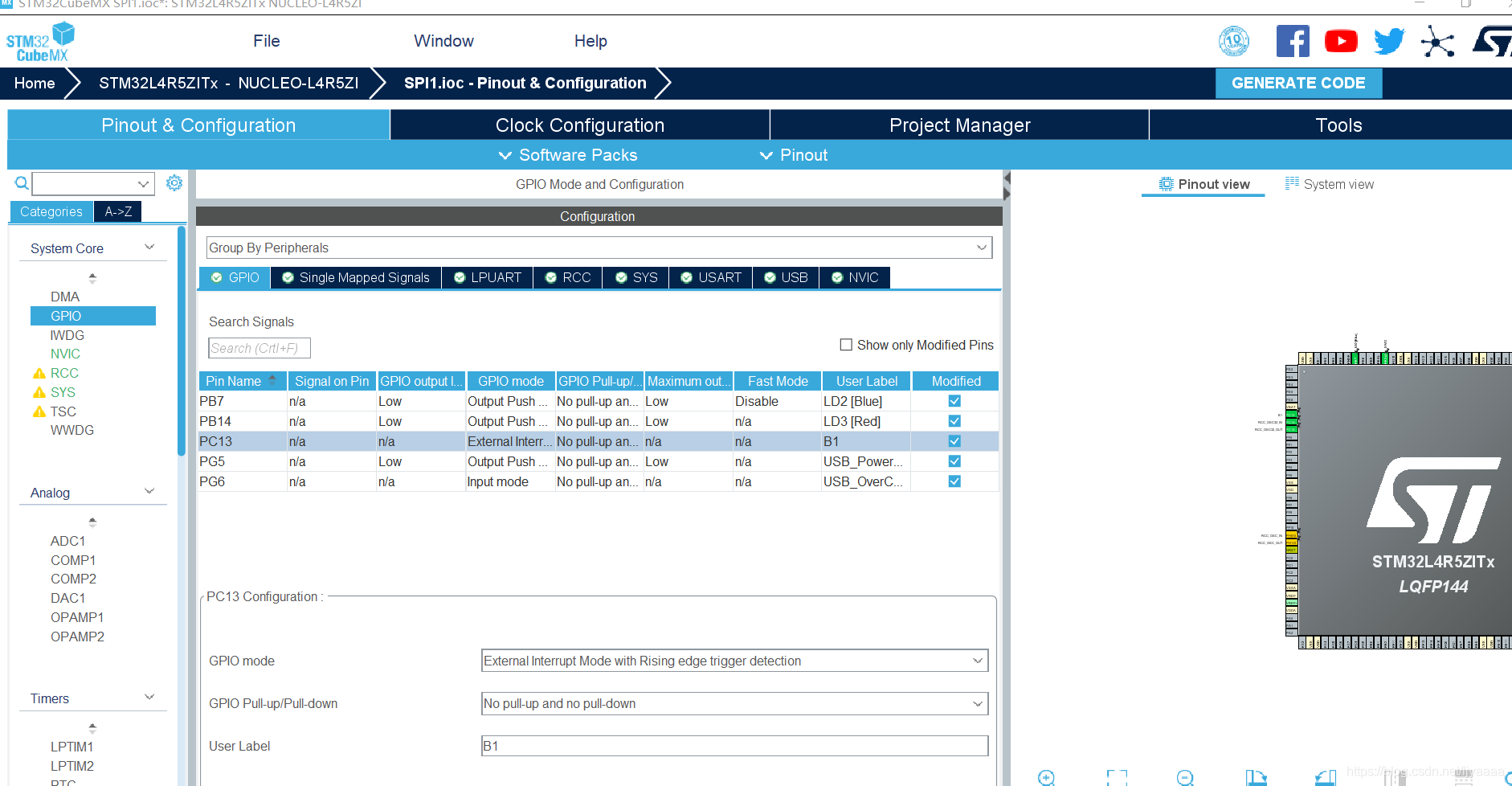
Task: Open the Single Mapped Signals tab
Action: (356, 277)
